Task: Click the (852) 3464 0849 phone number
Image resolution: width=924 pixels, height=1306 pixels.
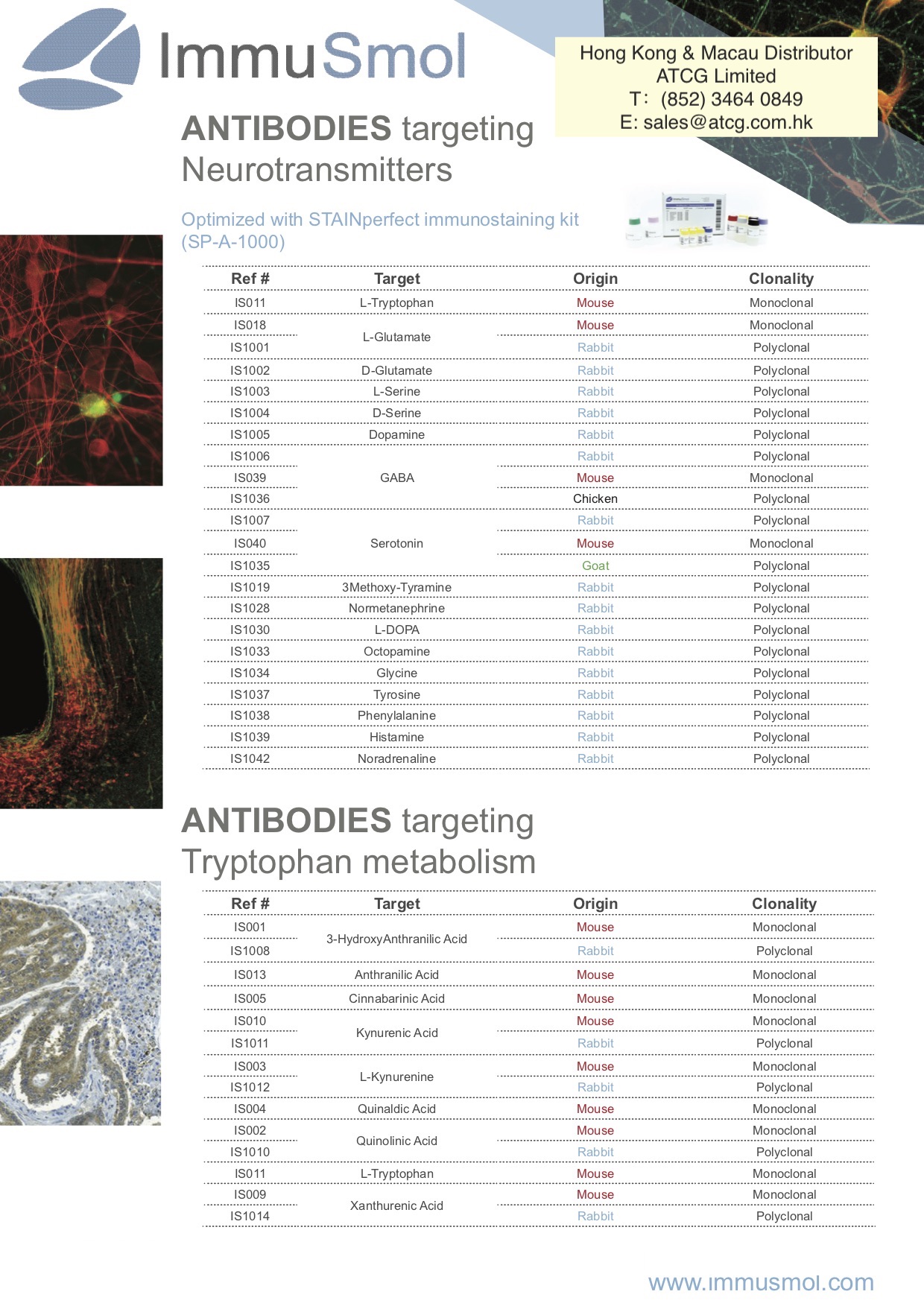Action: pyautogui.click(x=731, y=99)
